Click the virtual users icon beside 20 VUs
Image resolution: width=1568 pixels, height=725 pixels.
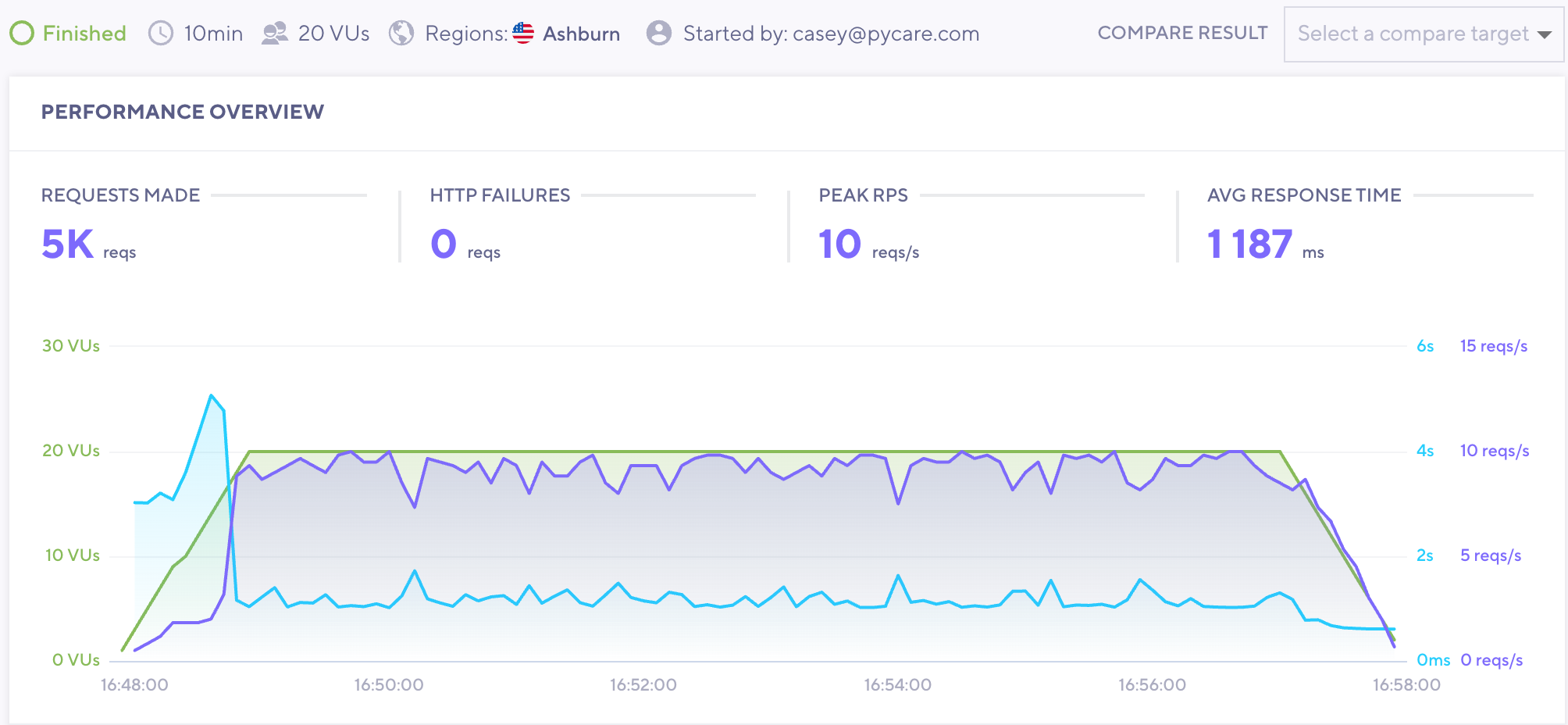[x=275, y=33]
